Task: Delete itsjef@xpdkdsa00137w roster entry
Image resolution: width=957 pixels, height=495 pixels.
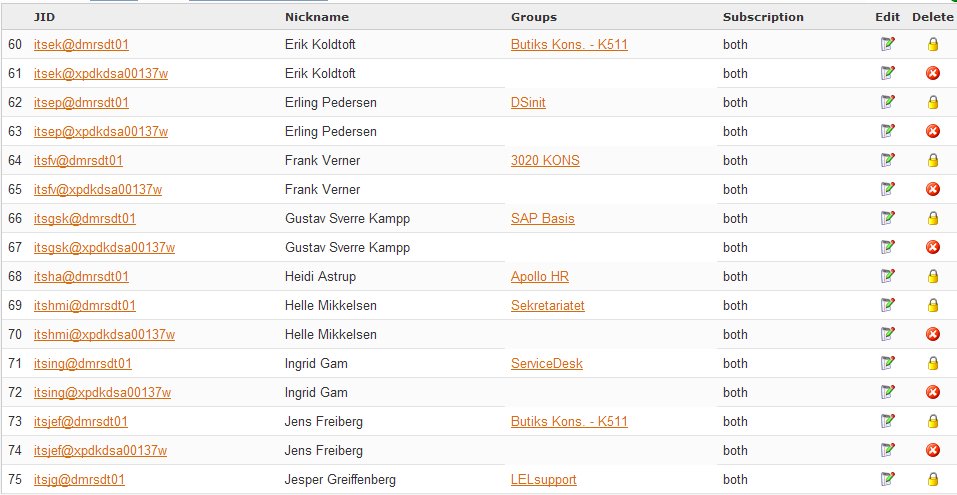Action: tap(933, 450)
